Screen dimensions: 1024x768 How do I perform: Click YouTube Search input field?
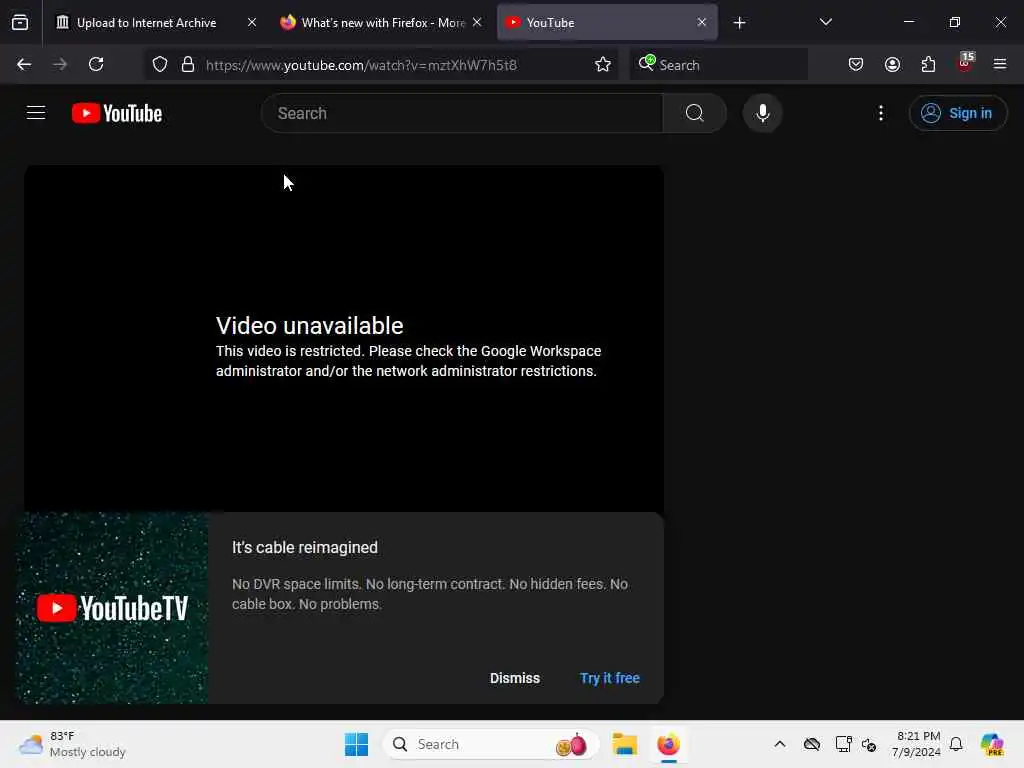coord(462,113)
